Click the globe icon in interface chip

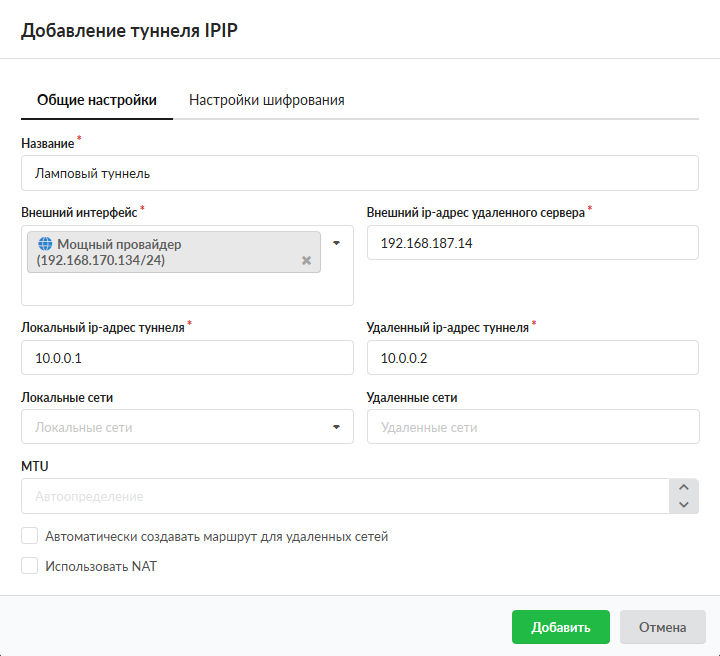pyautogui.click(x=44, y=244)
